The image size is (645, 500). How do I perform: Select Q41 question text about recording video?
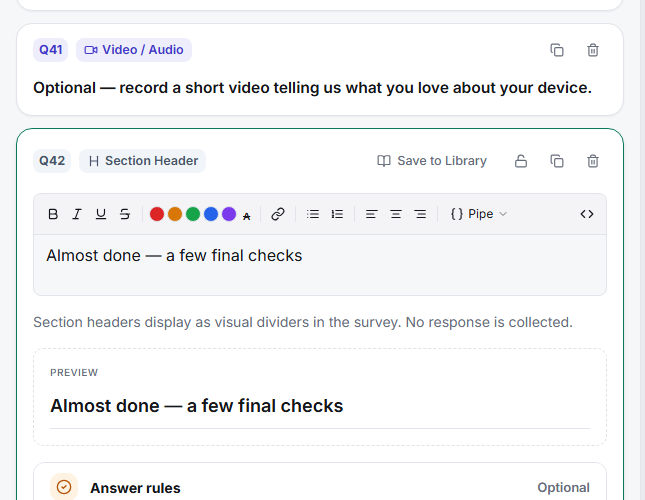coord(312,88)
